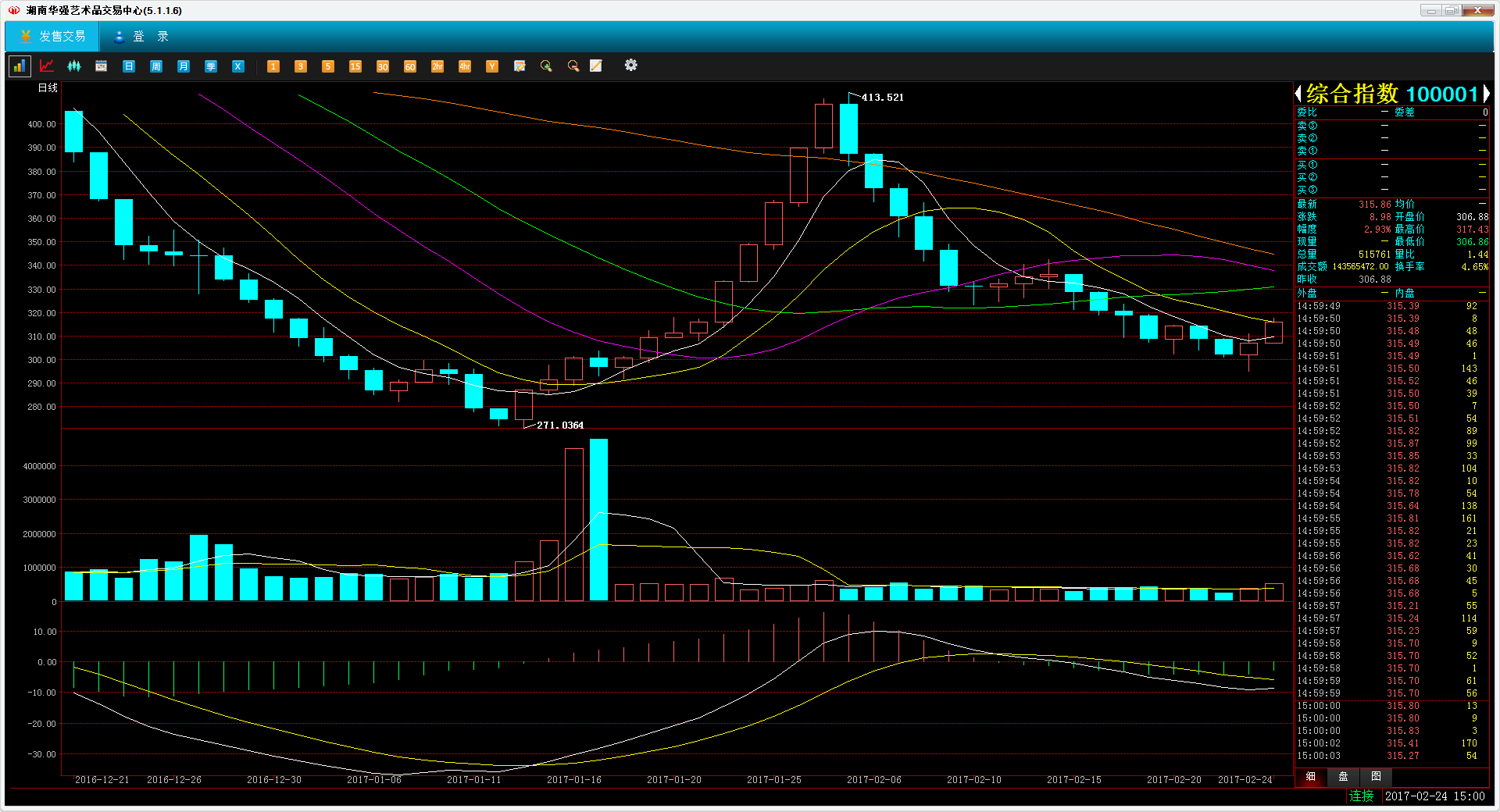1500x812 pixels.
Task: Open the 发售交易 tab
Action: pos(52,37)
